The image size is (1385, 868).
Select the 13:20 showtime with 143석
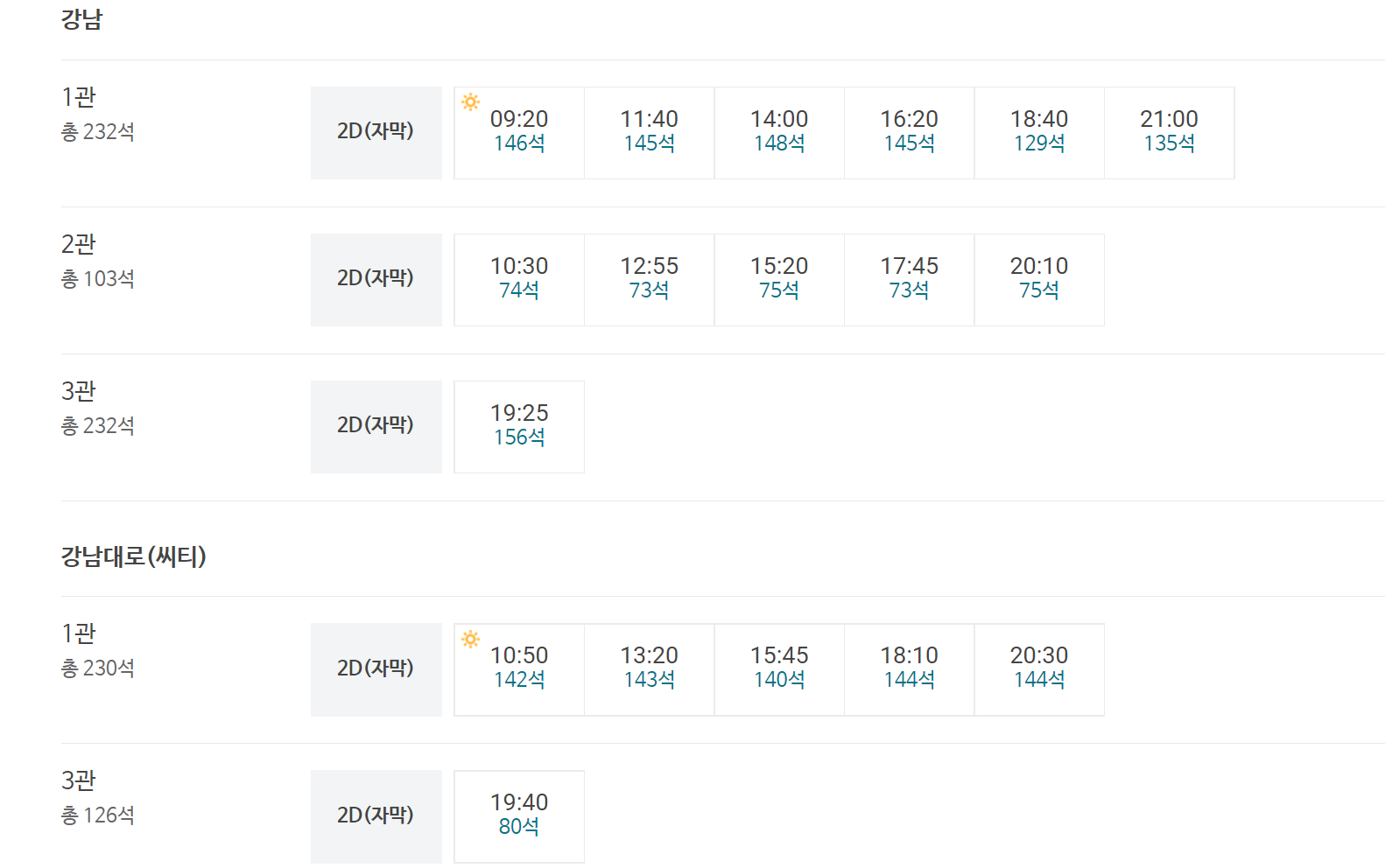click(650, 669)
